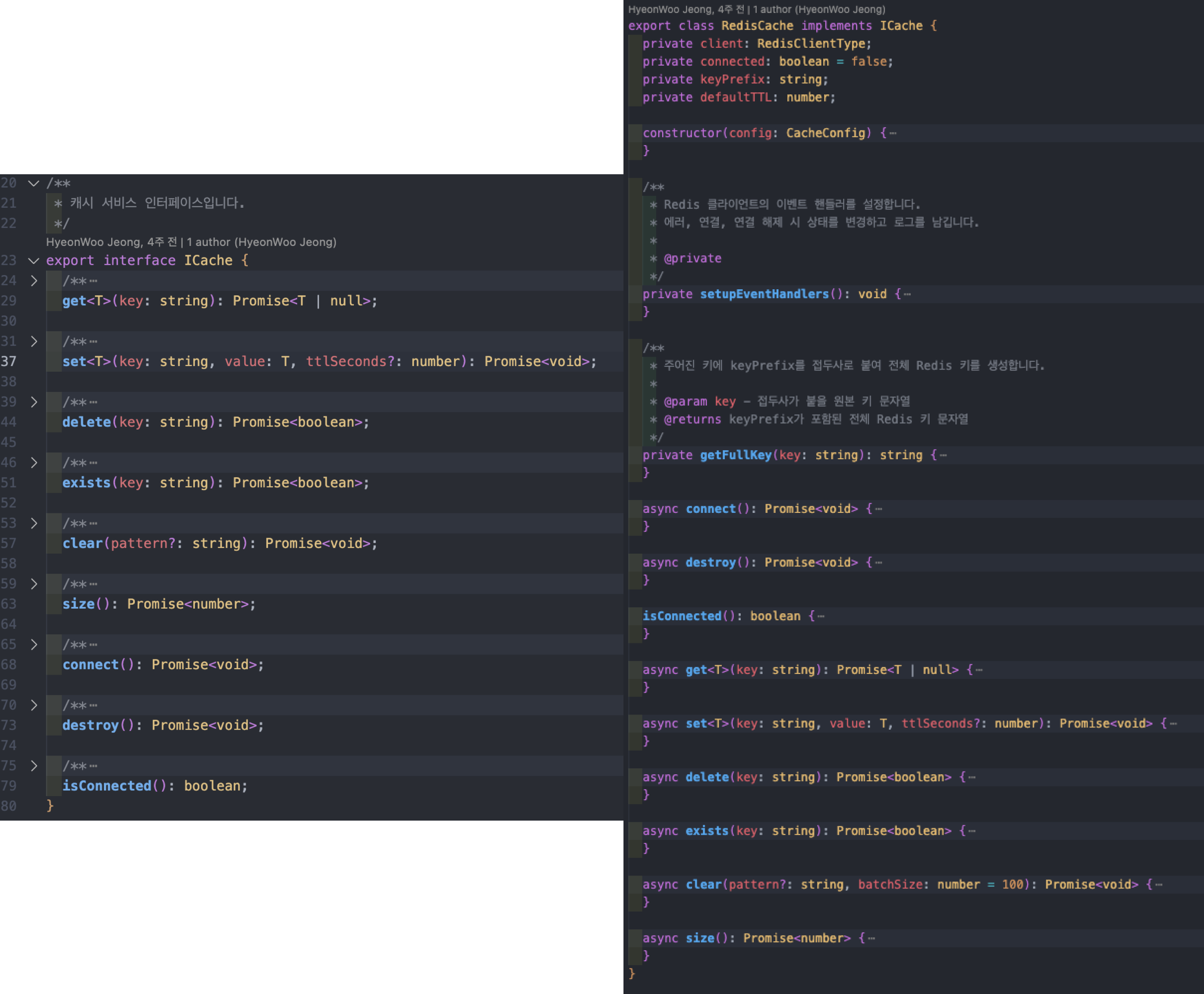Unfold the RedisCache isConnected body ellipsis
This screenshot has width=1204, height=994.
[x=821, y=617]
